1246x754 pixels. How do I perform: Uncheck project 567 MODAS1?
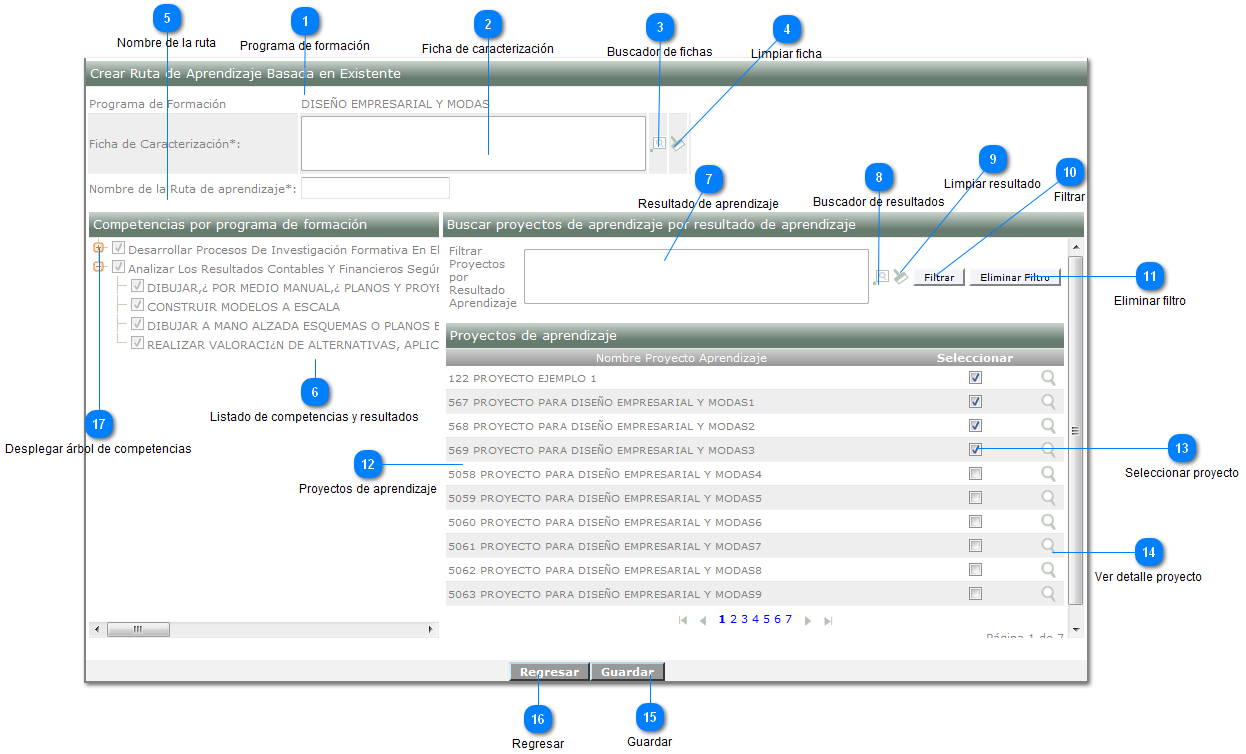pyautogui.click(x=975, y=402)
